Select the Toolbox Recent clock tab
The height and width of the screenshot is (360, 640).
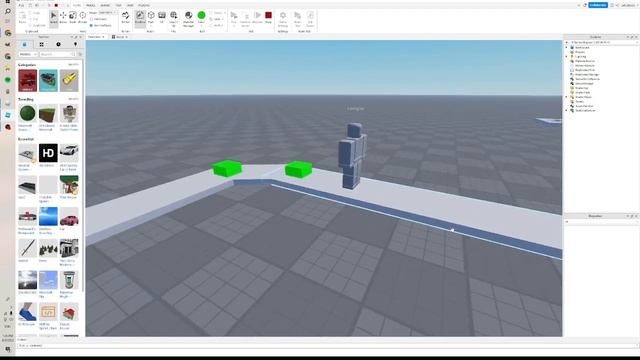pyautogui.click(x=58, y=44)
